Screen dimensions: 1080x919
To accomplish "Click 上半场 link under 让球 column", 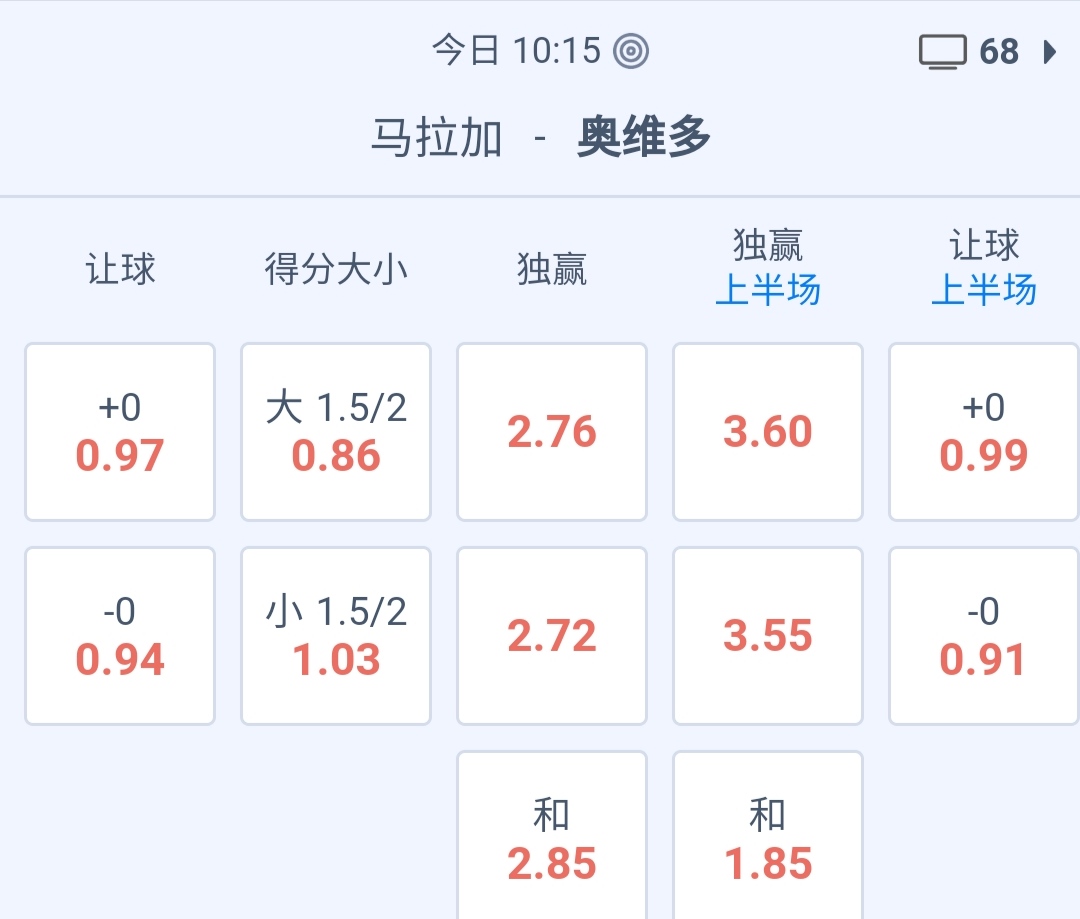I will 984,291.
